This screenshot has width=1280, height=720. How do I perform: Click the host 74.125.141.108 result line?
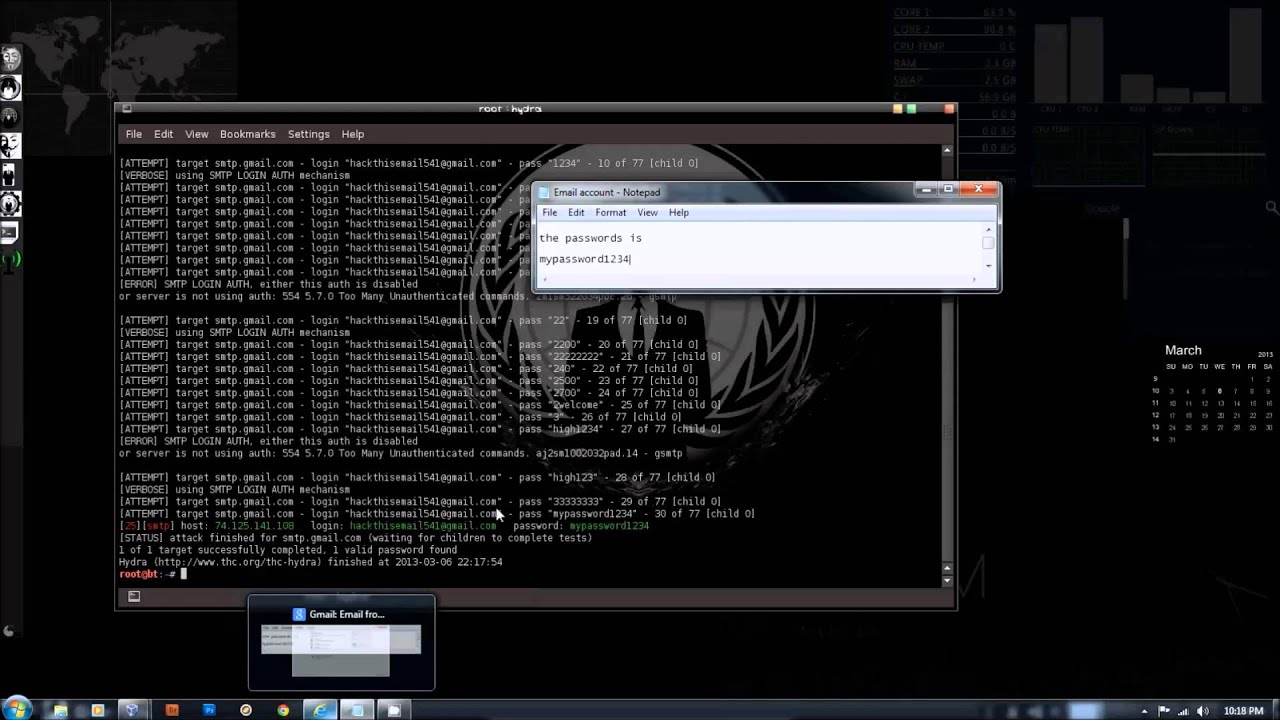coord(384,526)
